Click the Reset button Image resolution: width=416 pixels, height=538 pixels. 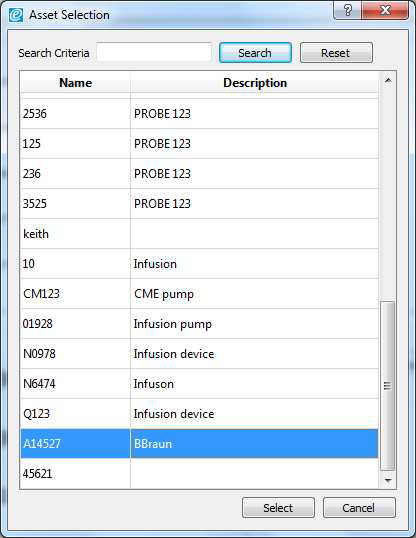[336, 53]
